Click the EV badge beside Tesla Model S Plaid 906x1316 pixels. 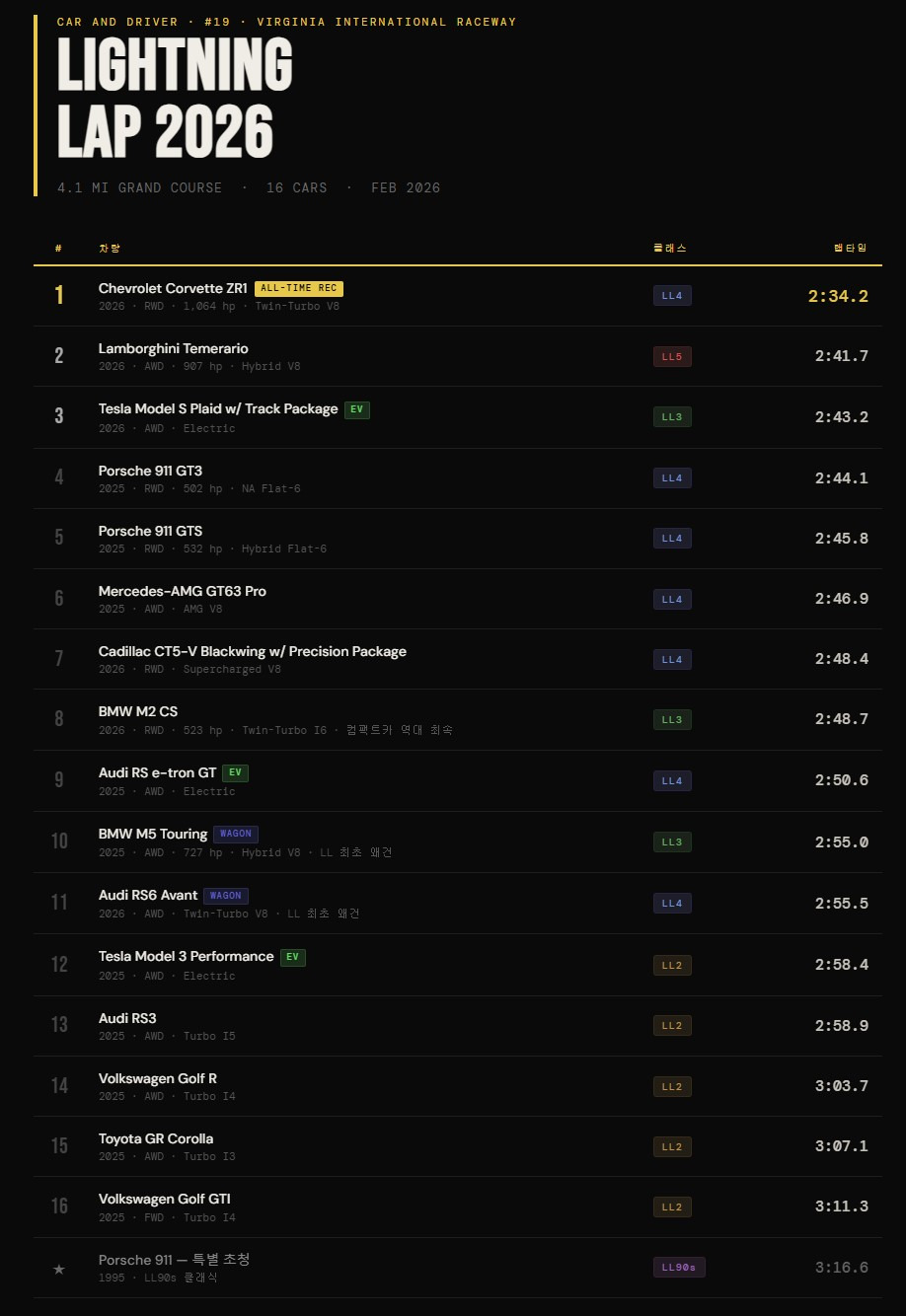[357, 409]
